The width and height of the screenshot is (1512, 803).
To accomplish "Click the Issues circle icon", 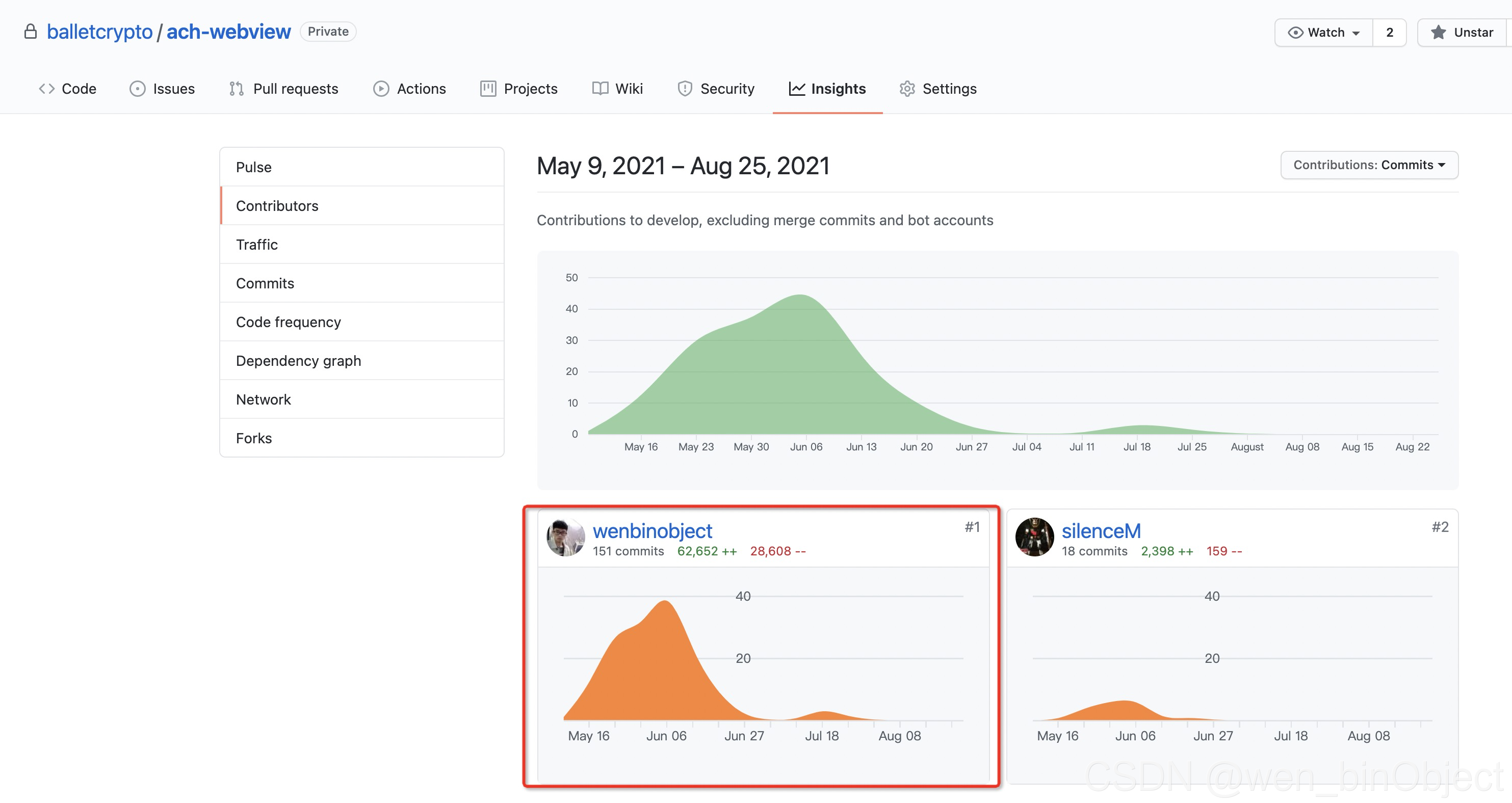I will tap(137, 89).
